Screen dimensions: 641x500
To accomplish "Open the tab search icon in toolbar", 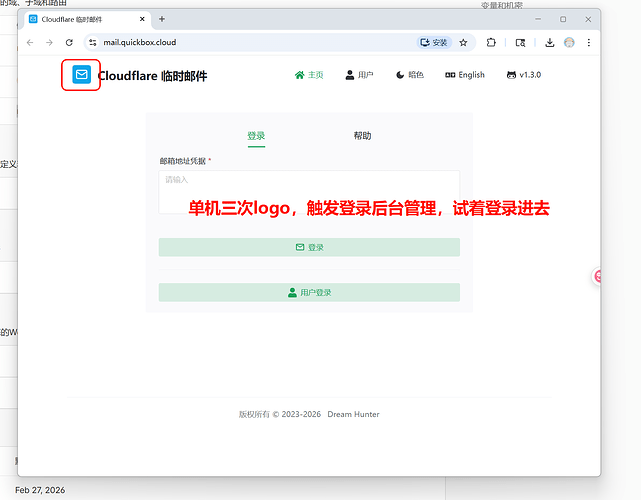I will pyautogui.click(x=520, y=43).
